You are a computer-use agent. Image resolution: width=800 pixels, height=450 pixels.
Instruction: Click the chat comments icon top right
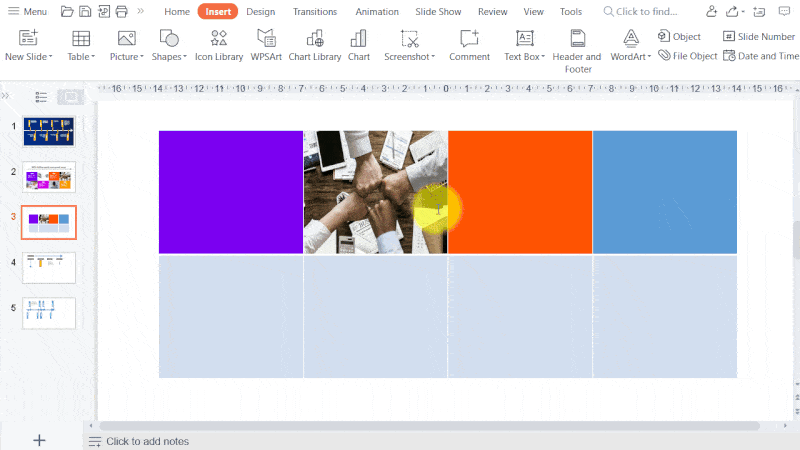tap(784, 11)
